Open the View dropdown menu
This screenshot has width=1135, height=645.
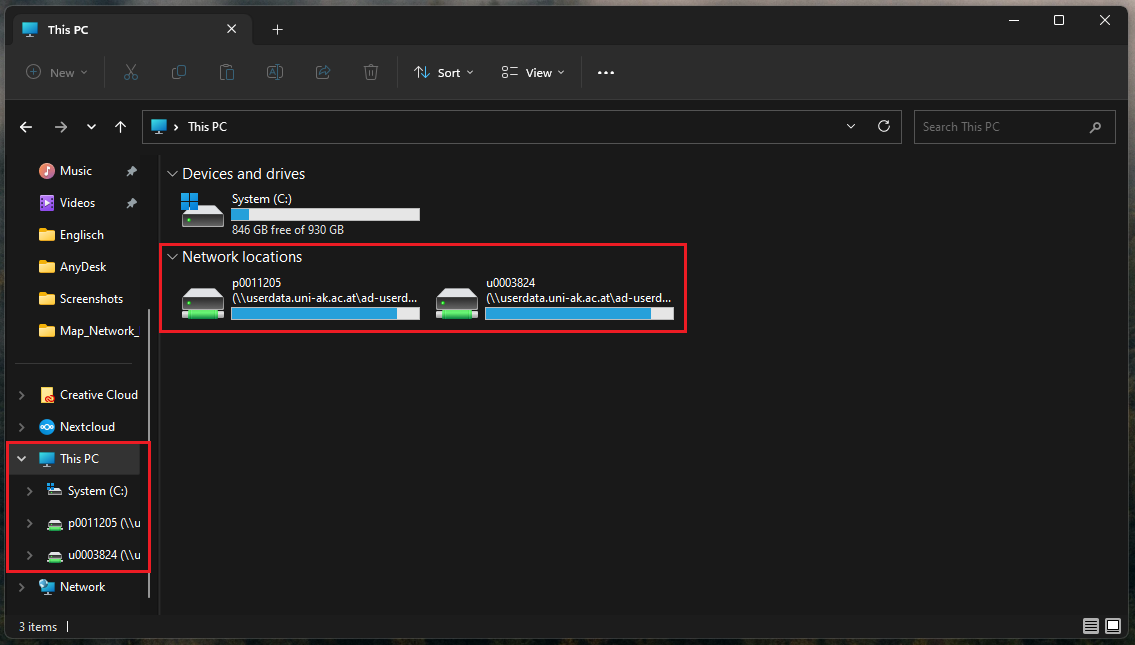click(x=533, y=72)
